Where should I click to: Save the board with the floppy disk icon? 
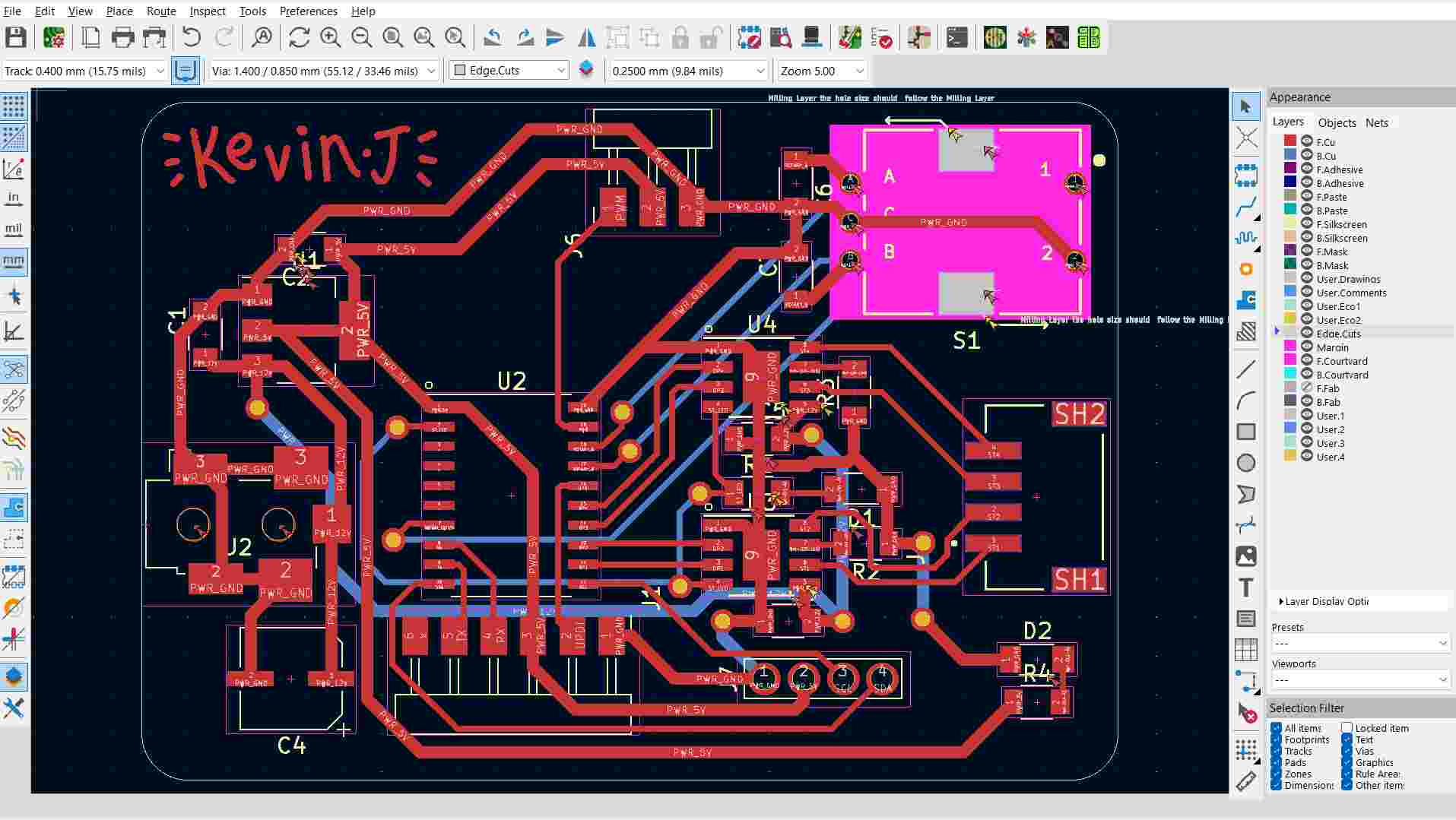16,37
